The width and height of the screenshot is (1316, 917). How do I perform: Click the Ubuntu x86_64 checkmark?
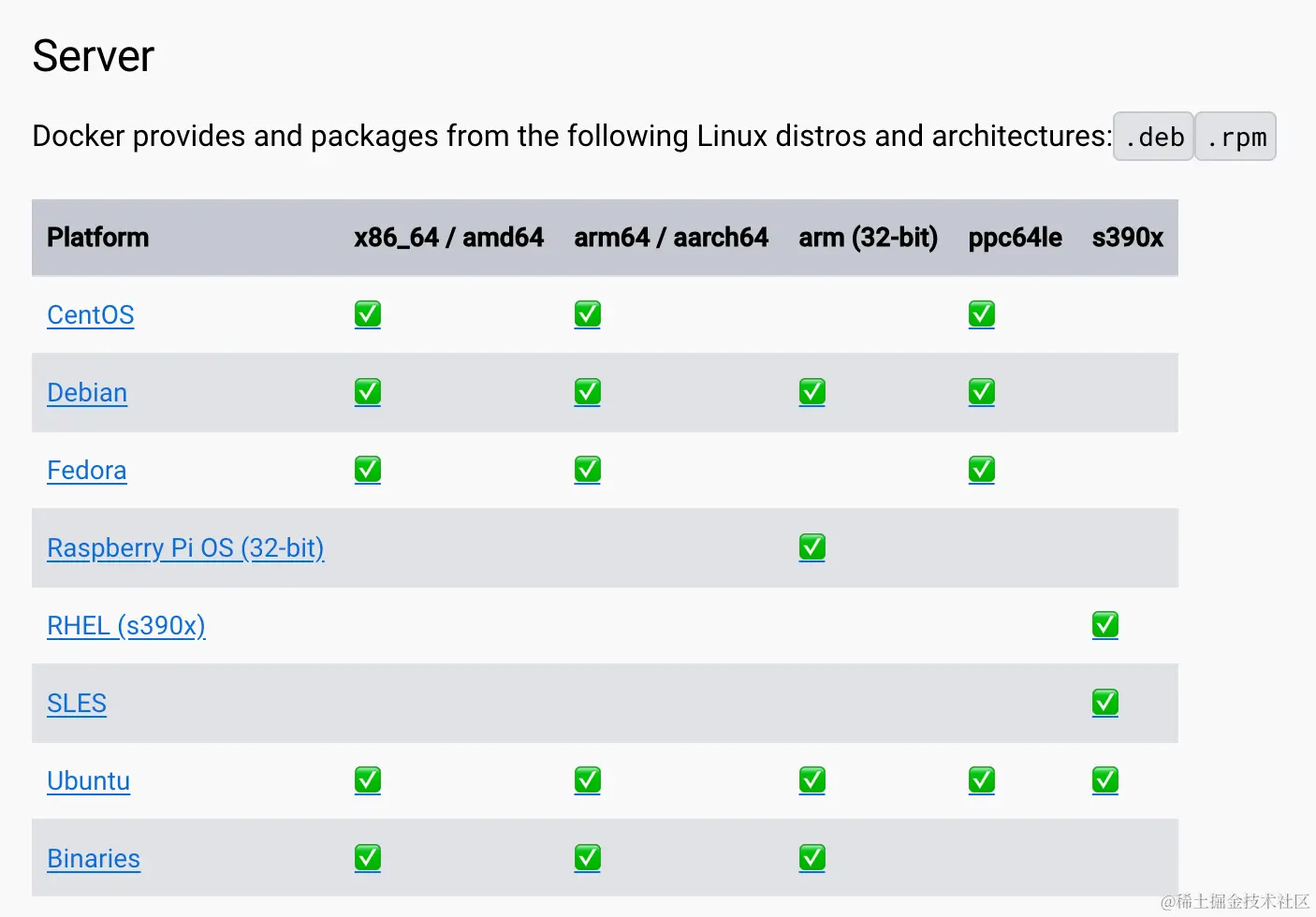pos(368,780)
